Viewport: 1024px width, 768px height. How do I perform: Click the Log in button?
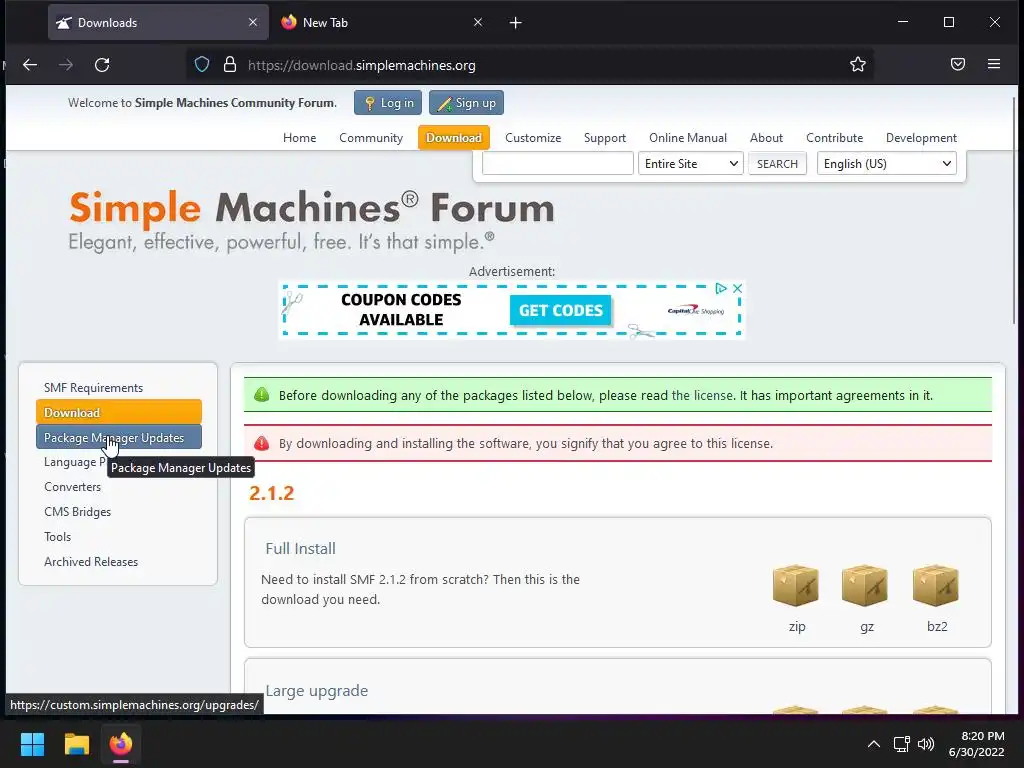388,103
